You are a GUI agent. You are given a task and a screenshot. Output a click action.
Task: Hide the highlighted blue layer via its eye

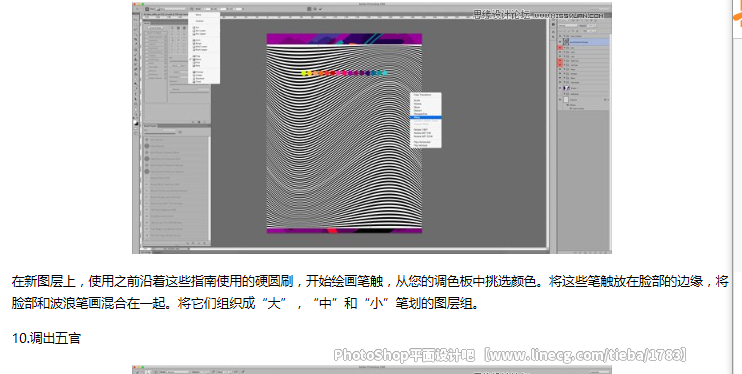[560, 42]
